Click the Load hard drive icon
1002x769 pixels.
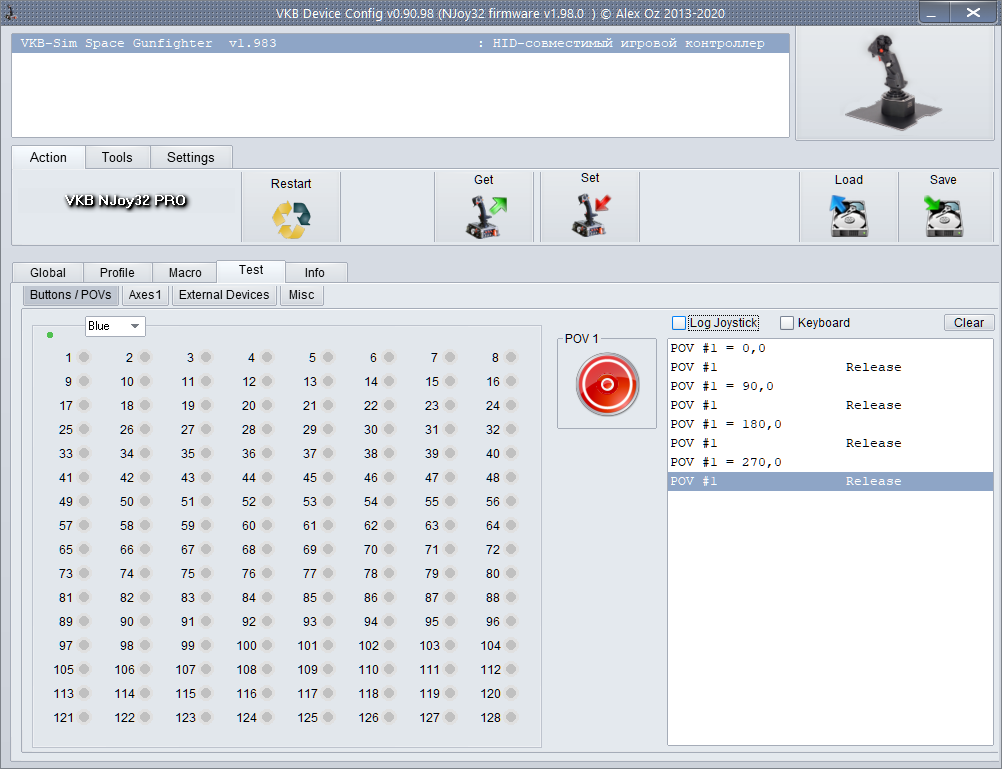[849, 216]
